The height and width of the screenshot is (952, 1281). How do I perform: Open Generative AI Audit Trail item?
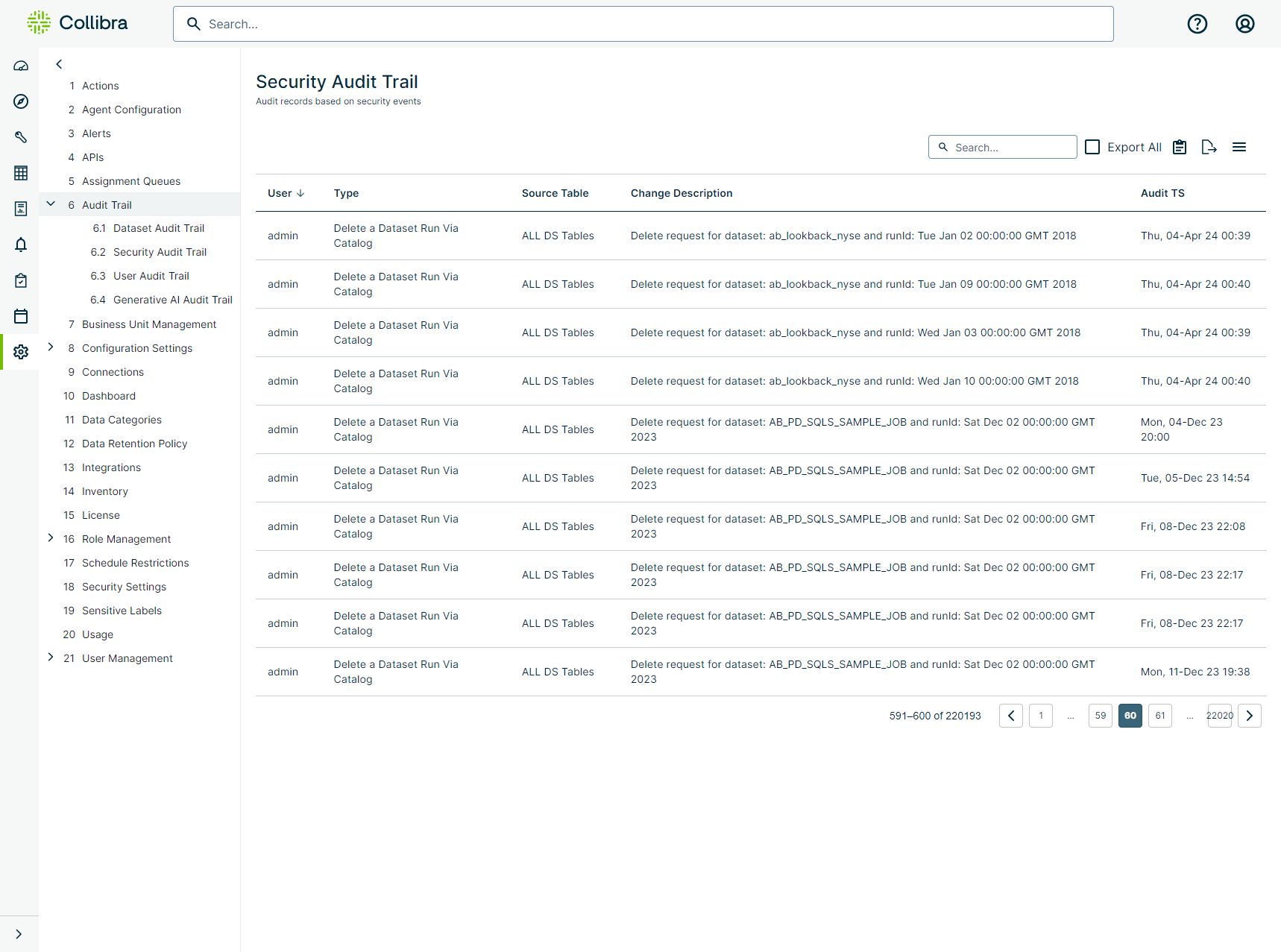[173, 300]
